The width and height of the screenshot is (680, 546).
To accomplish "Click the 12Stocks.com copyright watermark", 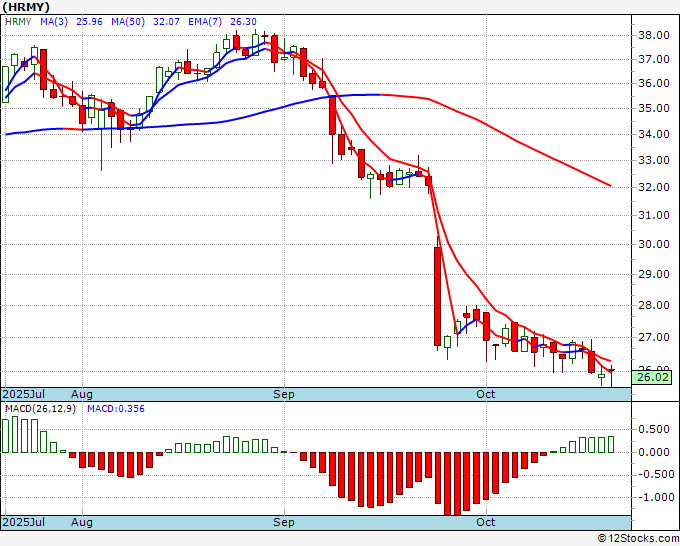I will pos(635,538).
